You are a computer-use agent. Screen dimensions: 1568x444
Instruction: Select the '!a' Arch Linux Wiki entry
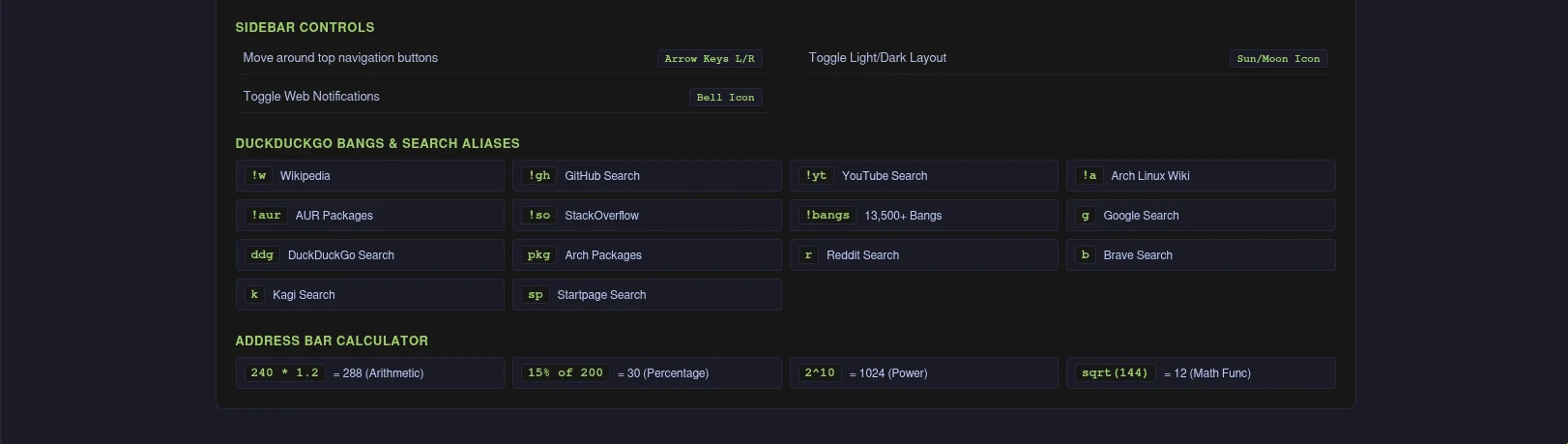[x=1201, y=175]
